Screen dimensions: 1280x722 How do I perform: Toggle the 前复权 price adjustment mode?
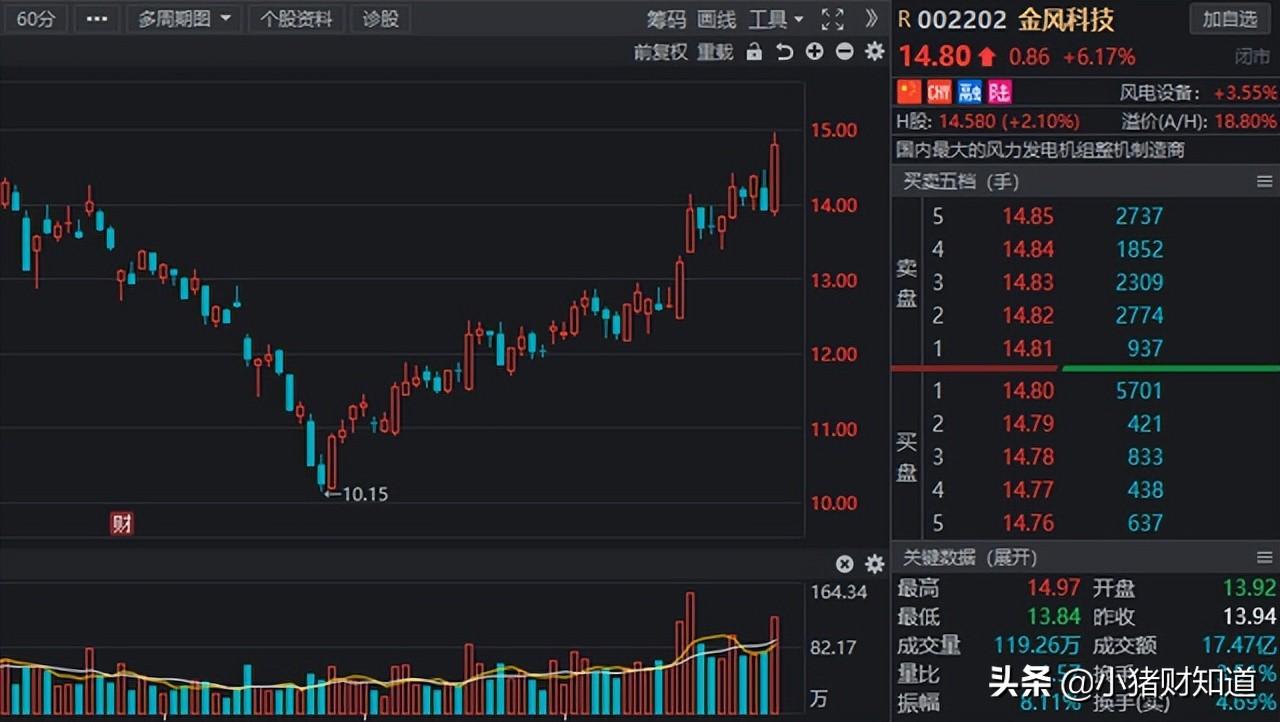point(661,52)
